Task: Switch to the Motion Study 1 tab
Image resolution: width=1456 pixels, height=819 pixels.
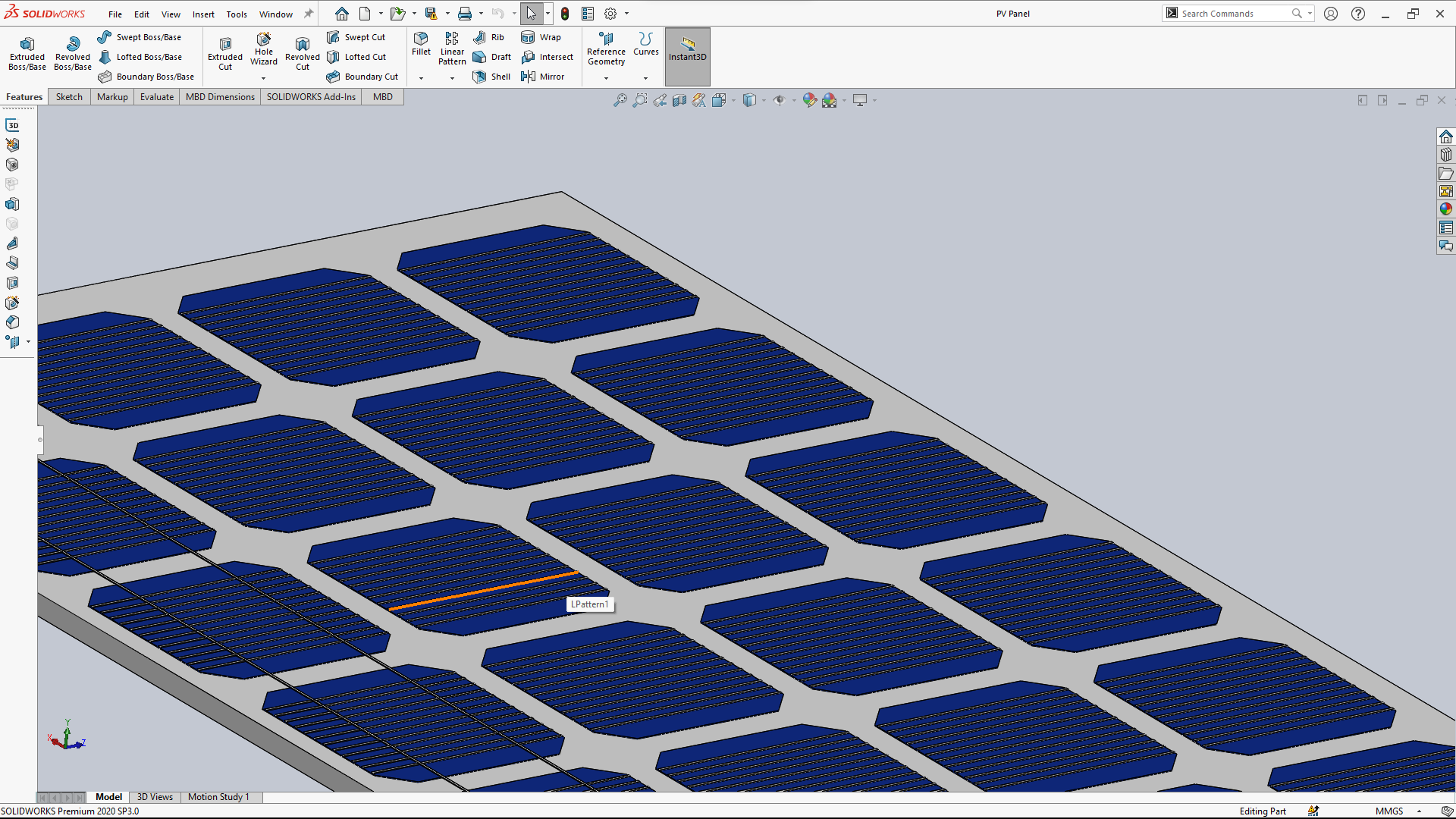Action: pyautogui.click(x=218, y=797)
